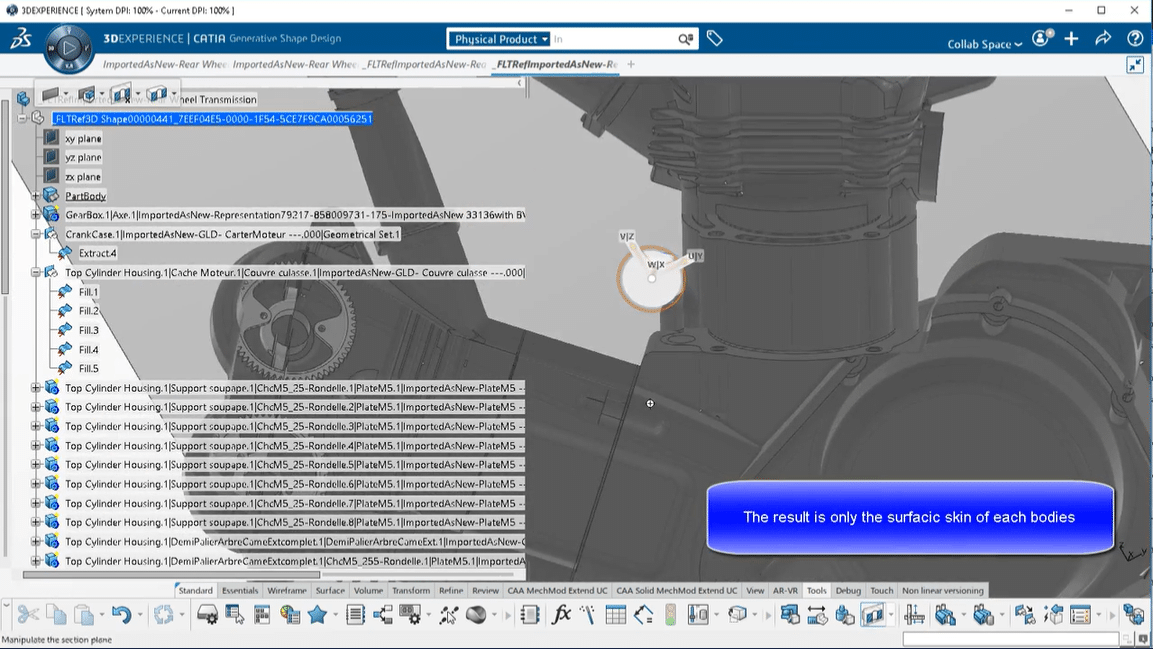Open the Debug tab
This screenshot has height=649, width=1153.
848,590
